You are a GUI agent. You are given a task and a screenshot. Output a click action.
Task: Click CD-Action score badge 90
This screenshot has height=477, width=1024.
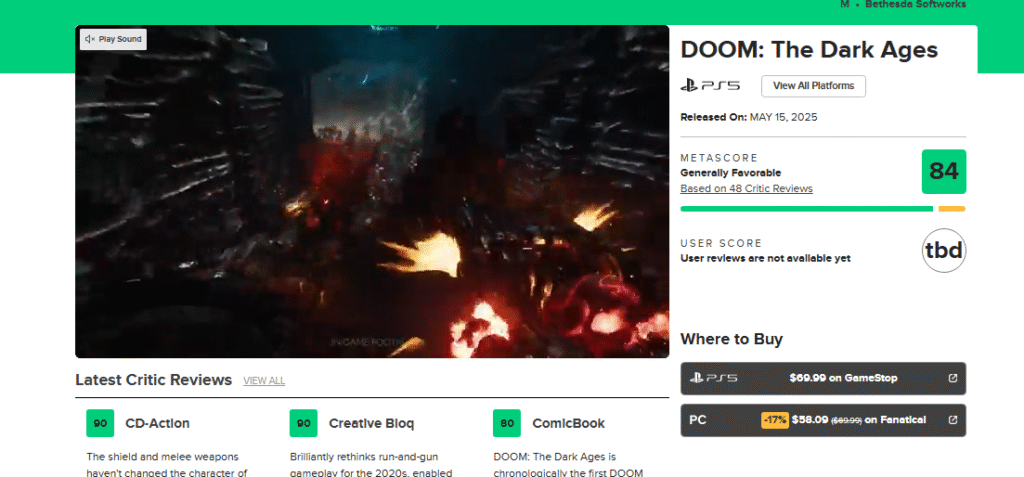[x=100, y=423]
